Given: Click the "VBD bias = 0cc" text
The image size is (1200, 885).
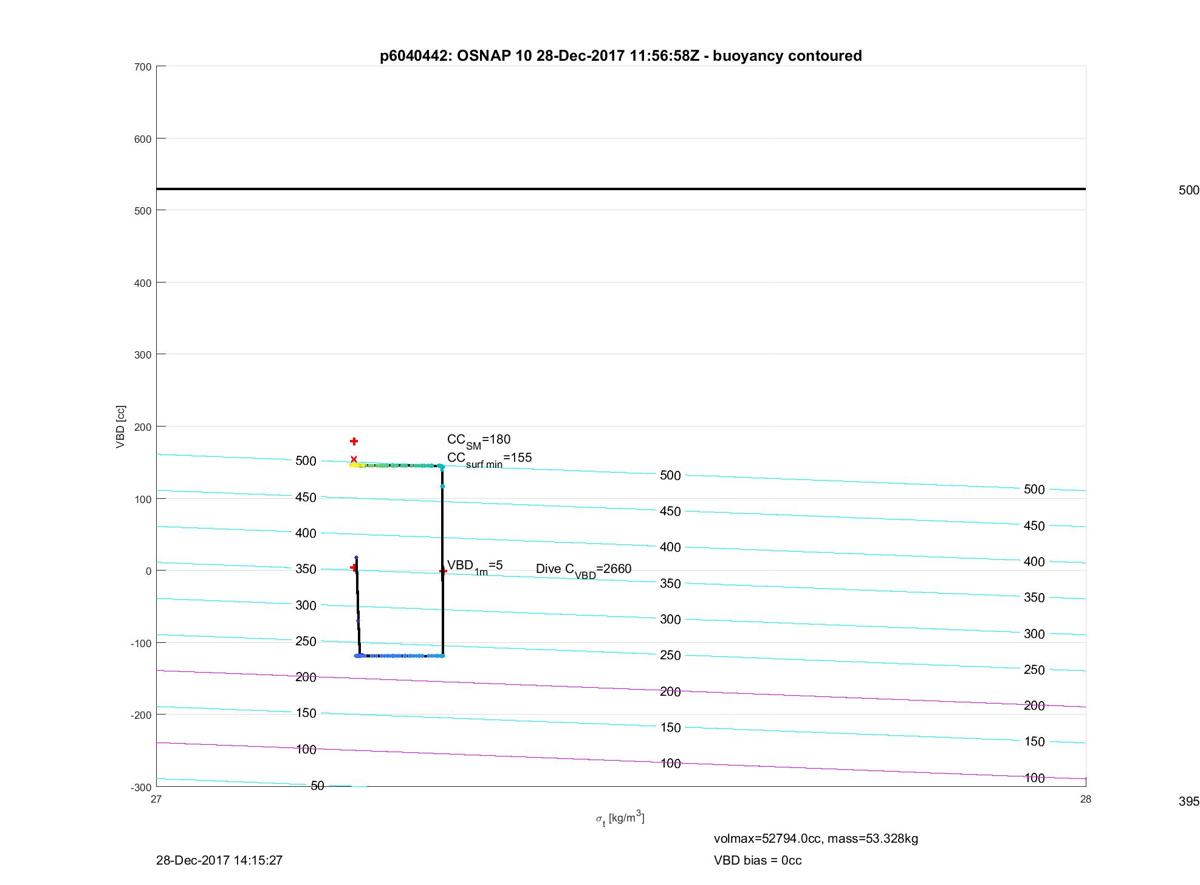Looking at the screenshot, I should [757, 860].
